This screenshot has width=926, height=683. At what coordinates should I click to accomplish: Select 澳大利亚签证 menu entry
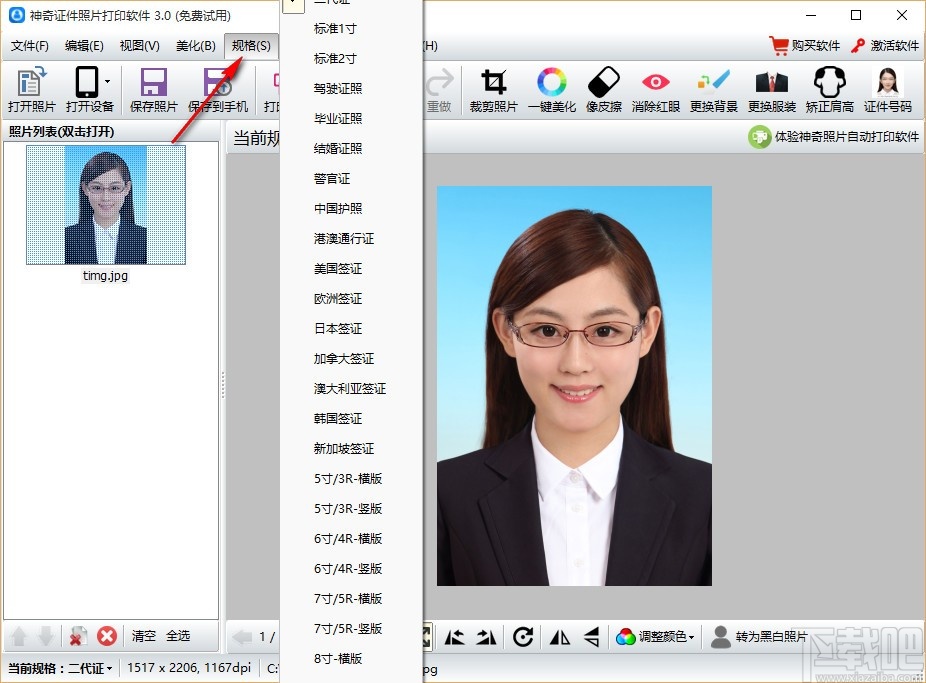tap(351, 389)
